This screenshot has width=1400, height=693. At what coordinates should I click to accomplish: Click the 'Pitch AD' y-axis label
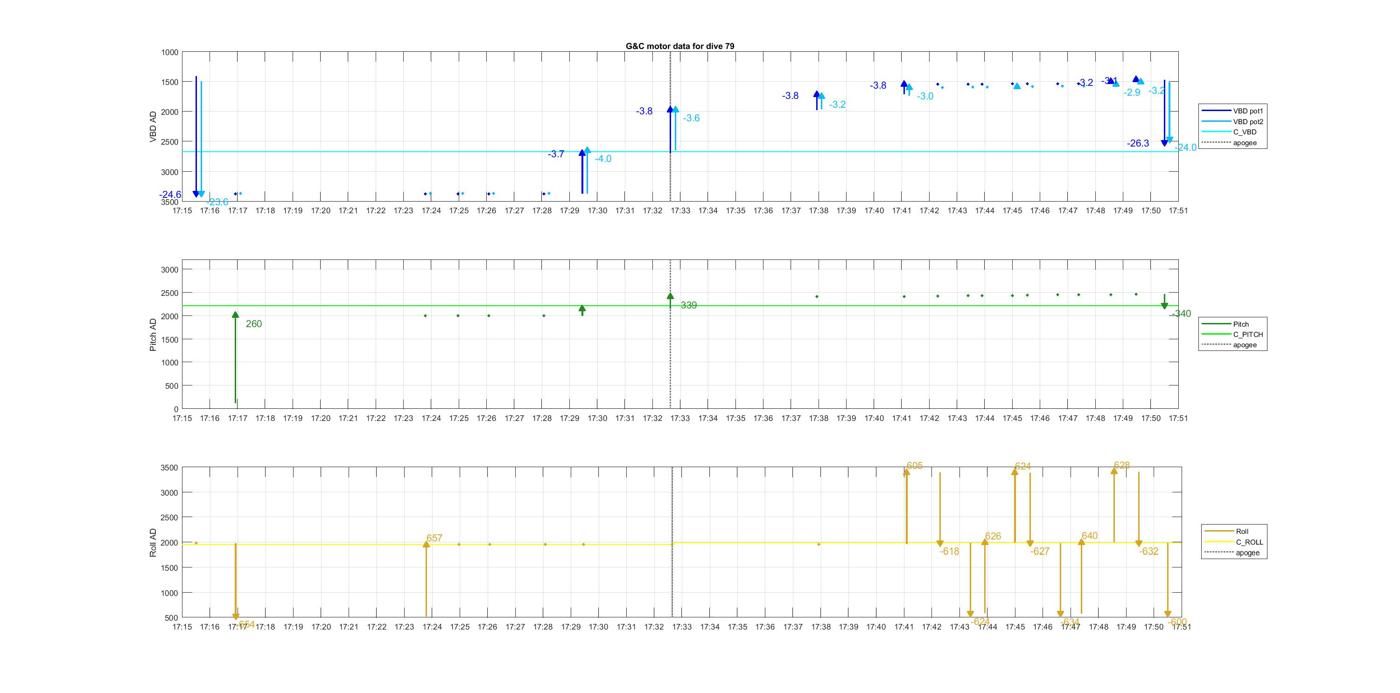153,335
